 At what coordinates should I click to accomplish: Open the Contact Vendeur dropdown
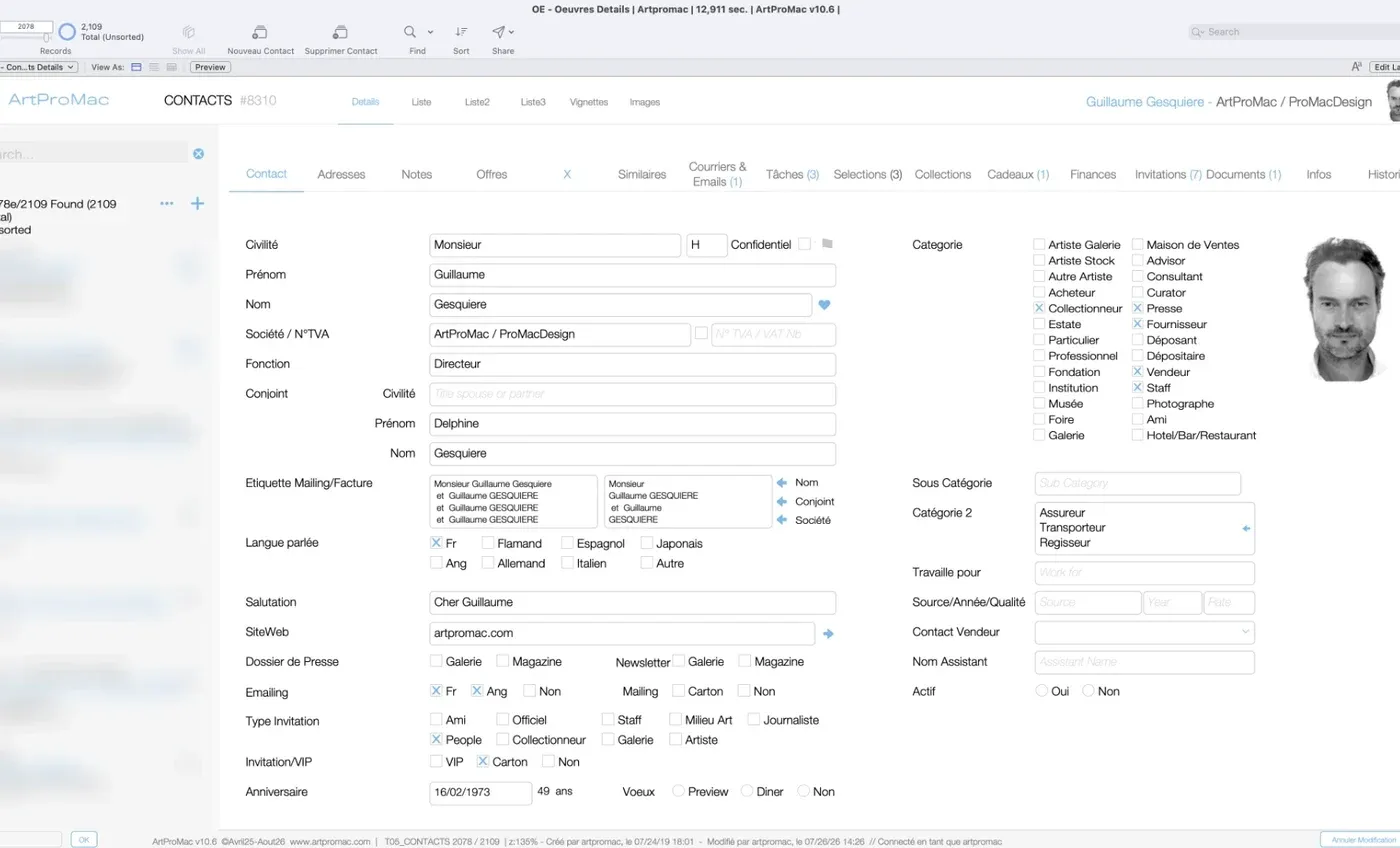pos(1144,632)
